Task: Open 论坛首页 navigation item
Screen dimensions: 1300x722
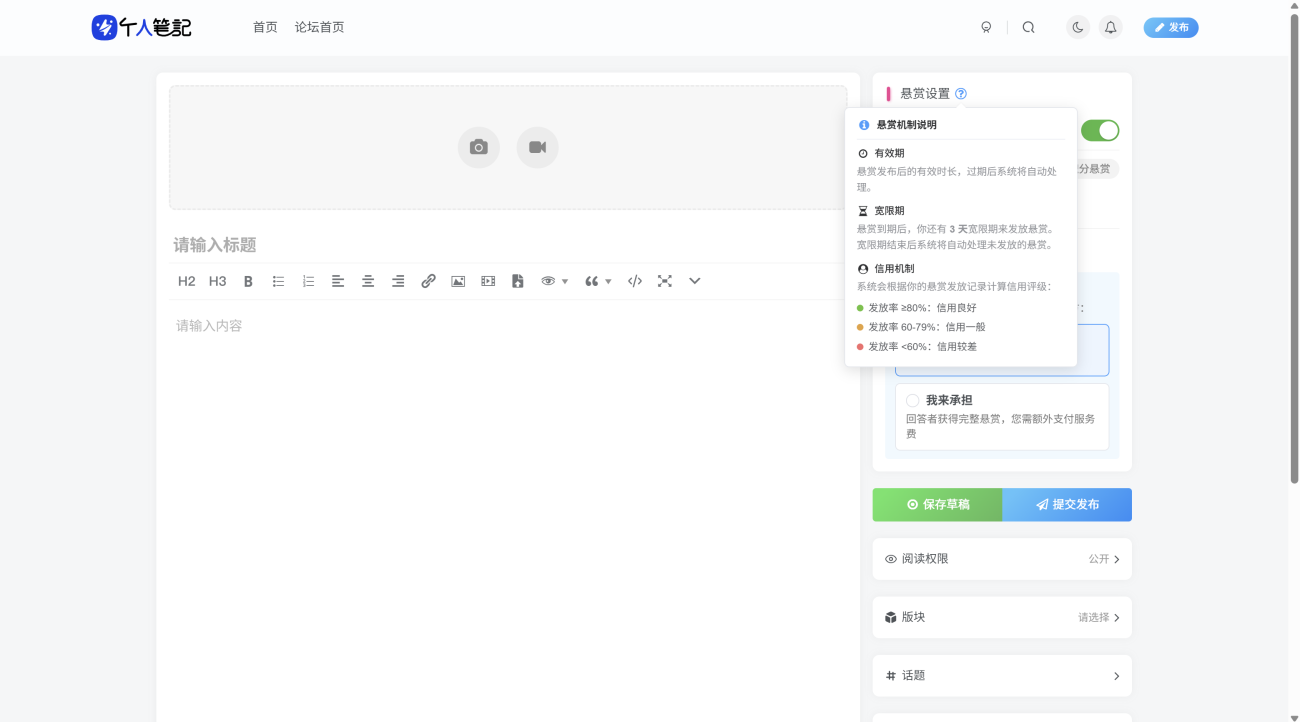Action: tap(319, 28)
